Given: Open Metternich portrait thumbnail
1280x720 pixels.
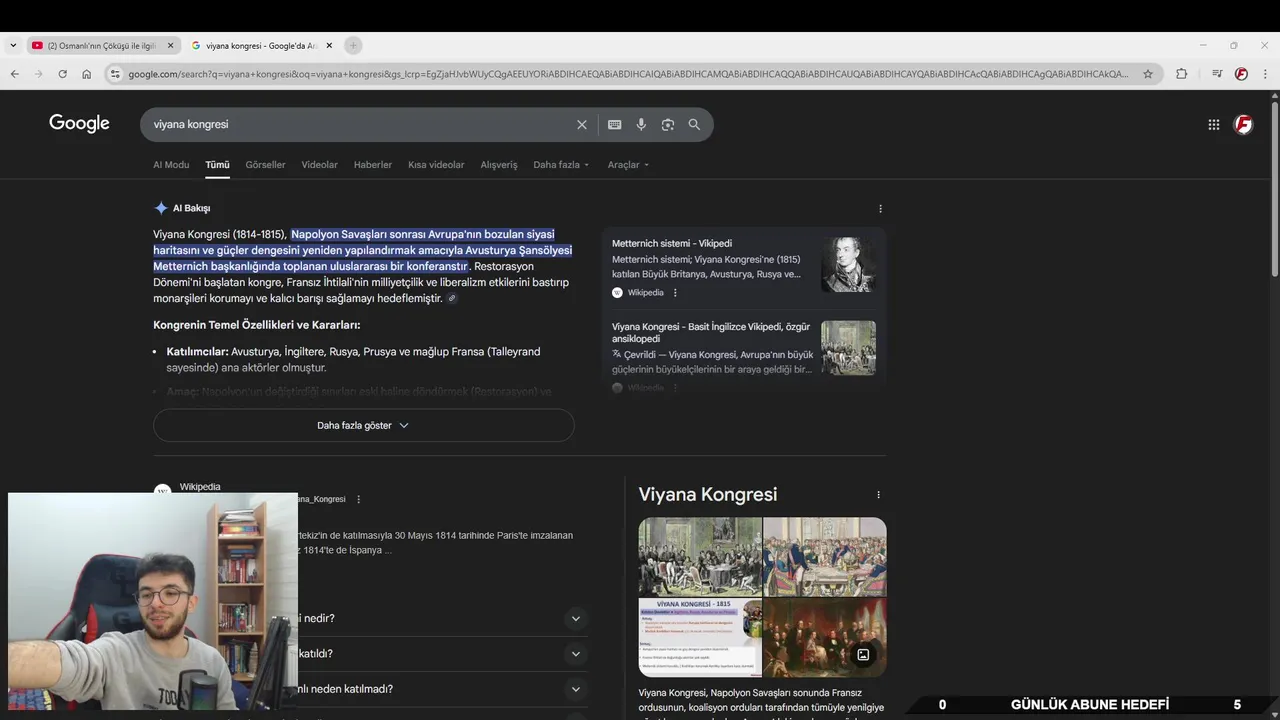Looking at the screenshot, I should pos(848,265).
